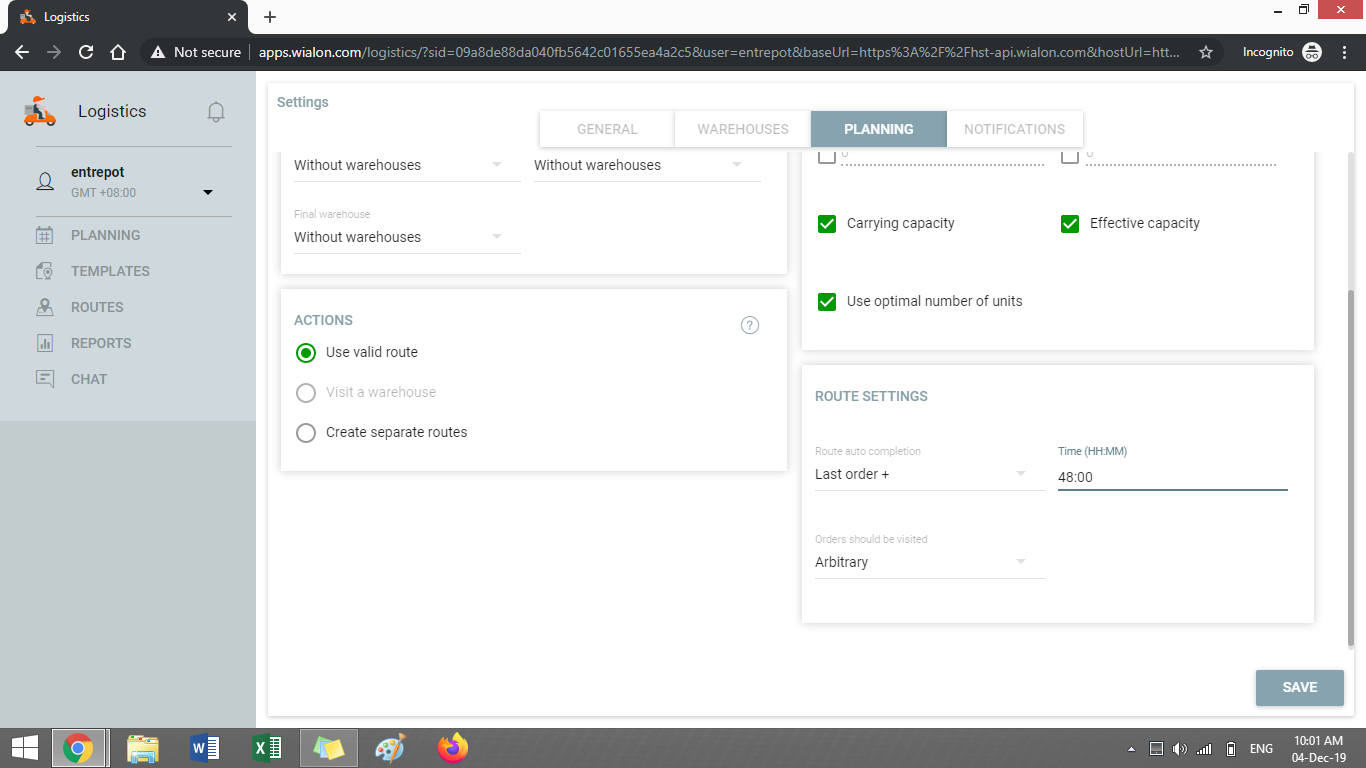Click the Planning calendar icon in sidebar
The height and width of the screenshot is (768, 1366).
(x=45, y=235)
